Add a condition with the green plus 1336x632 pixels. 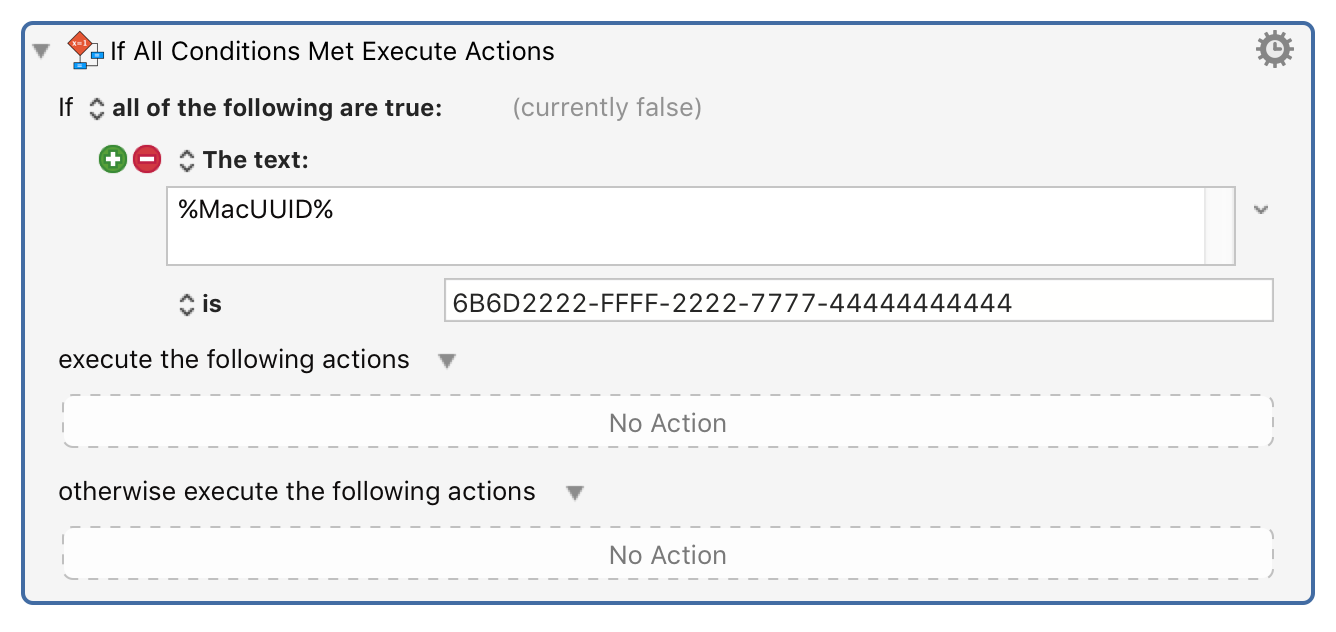113,159
